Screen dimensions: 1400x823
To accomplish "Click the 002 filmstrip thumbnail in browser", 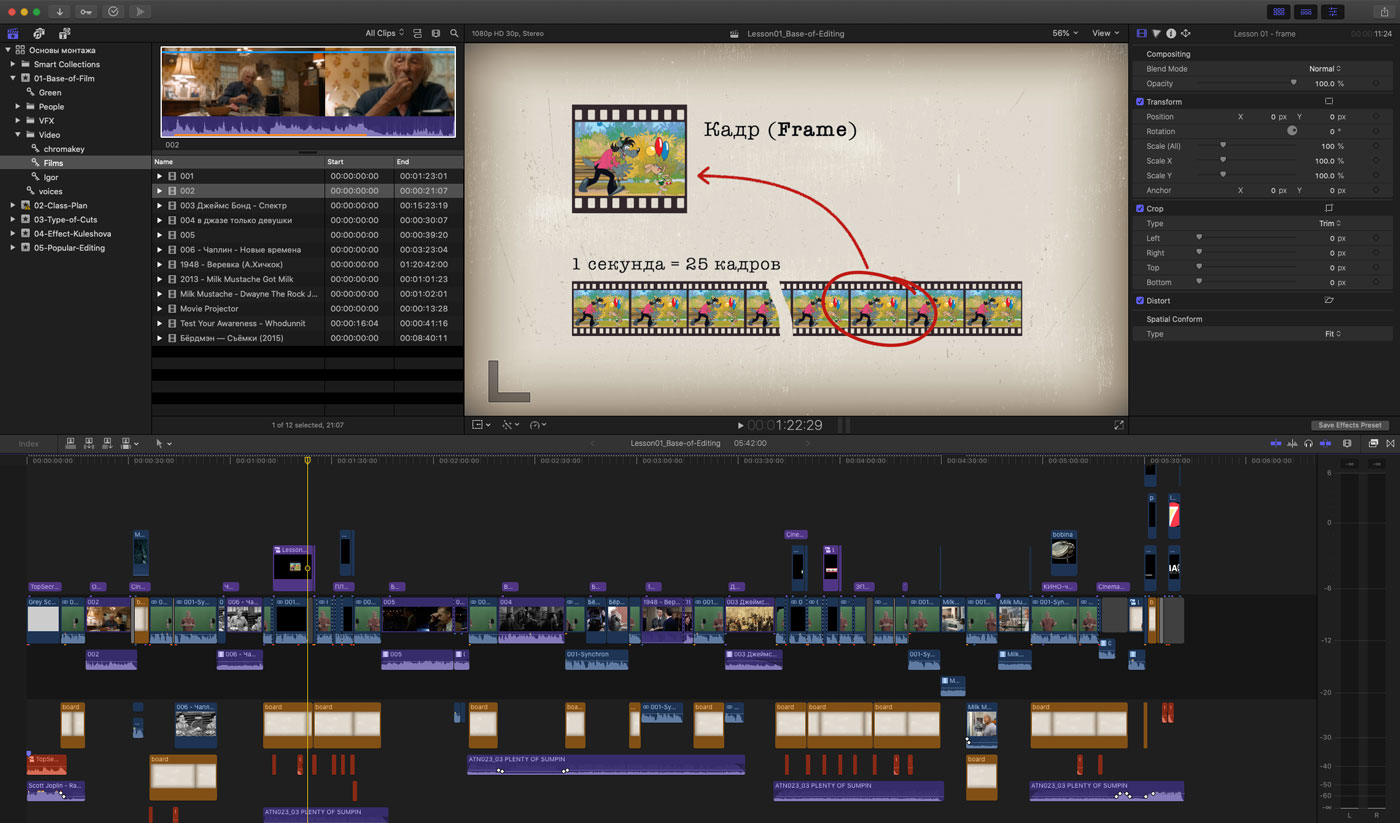I will pyautogui.click(x=308, y=93).
